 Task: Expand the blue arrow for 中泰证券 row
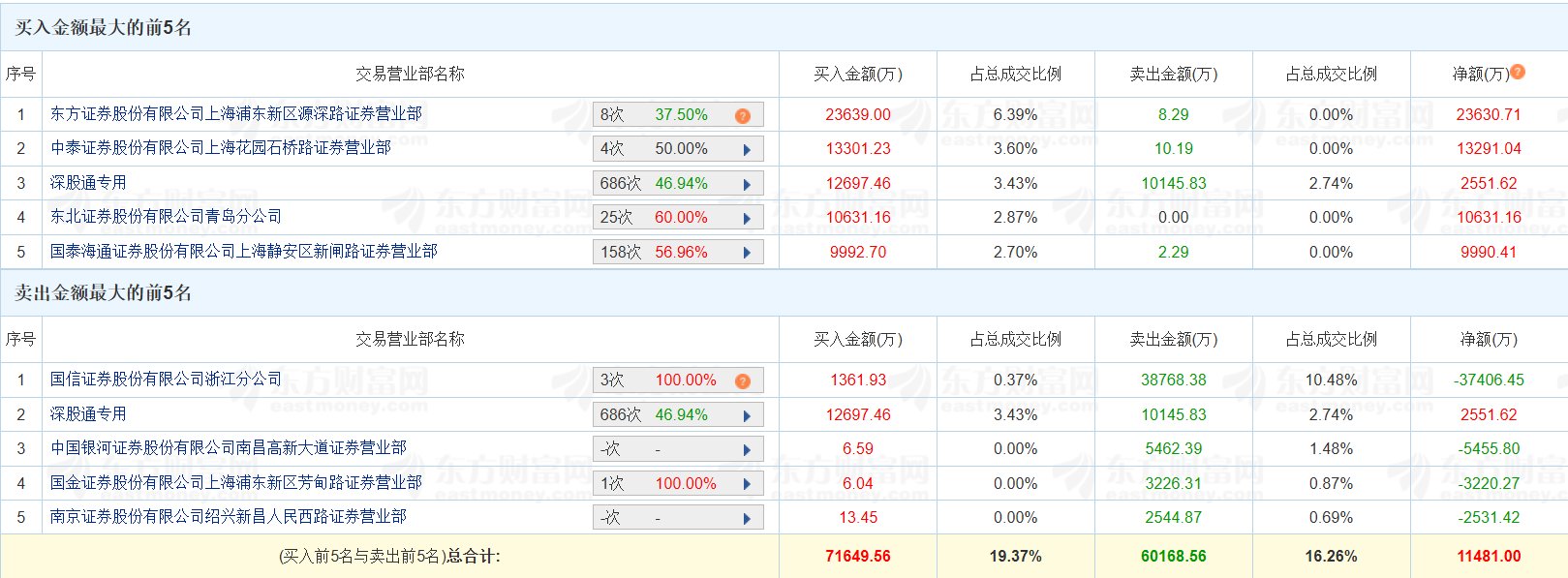coord(747,150)
